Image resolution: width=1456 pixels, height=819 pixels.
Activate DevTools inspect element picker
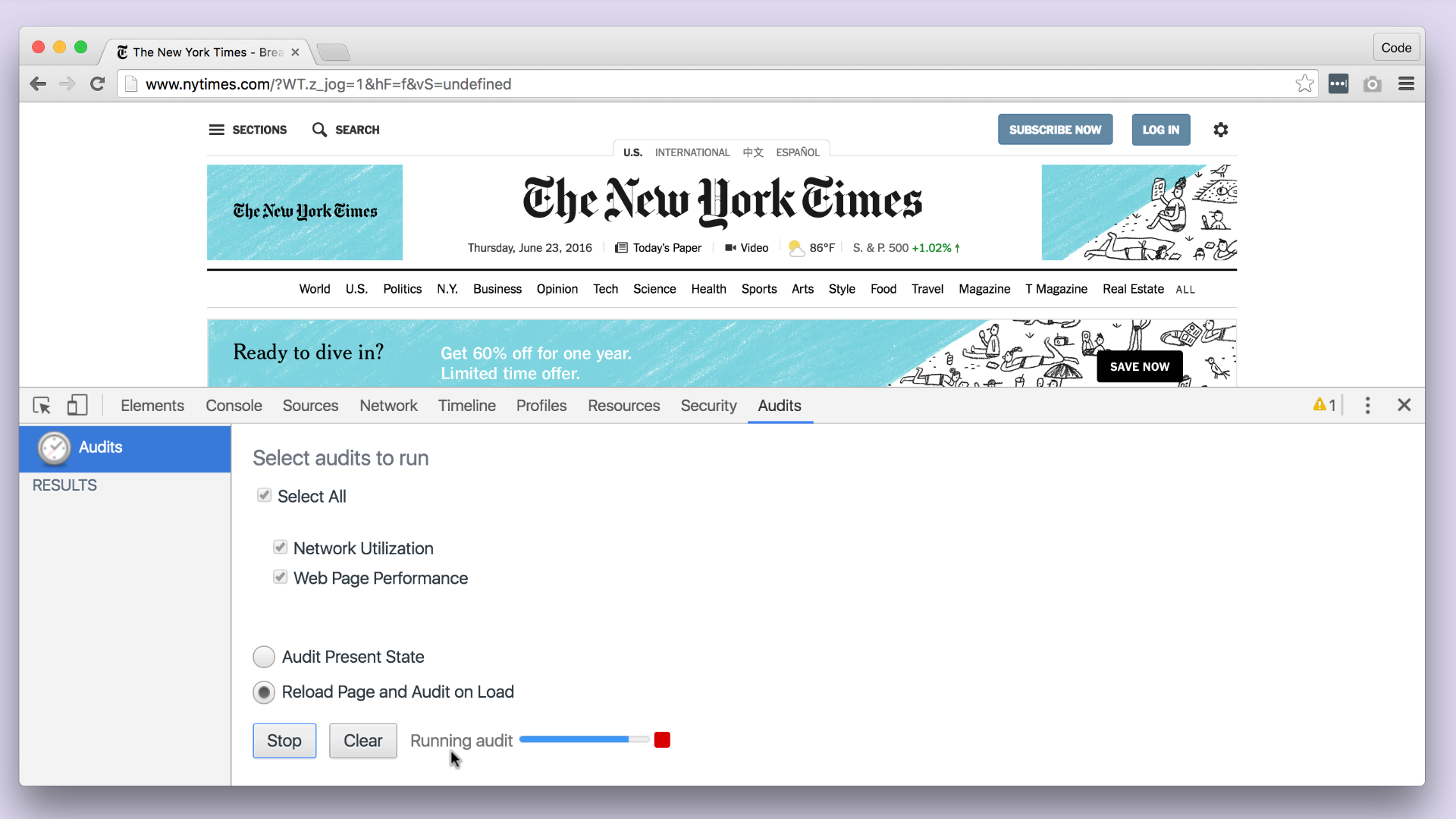tap(42, 406)
